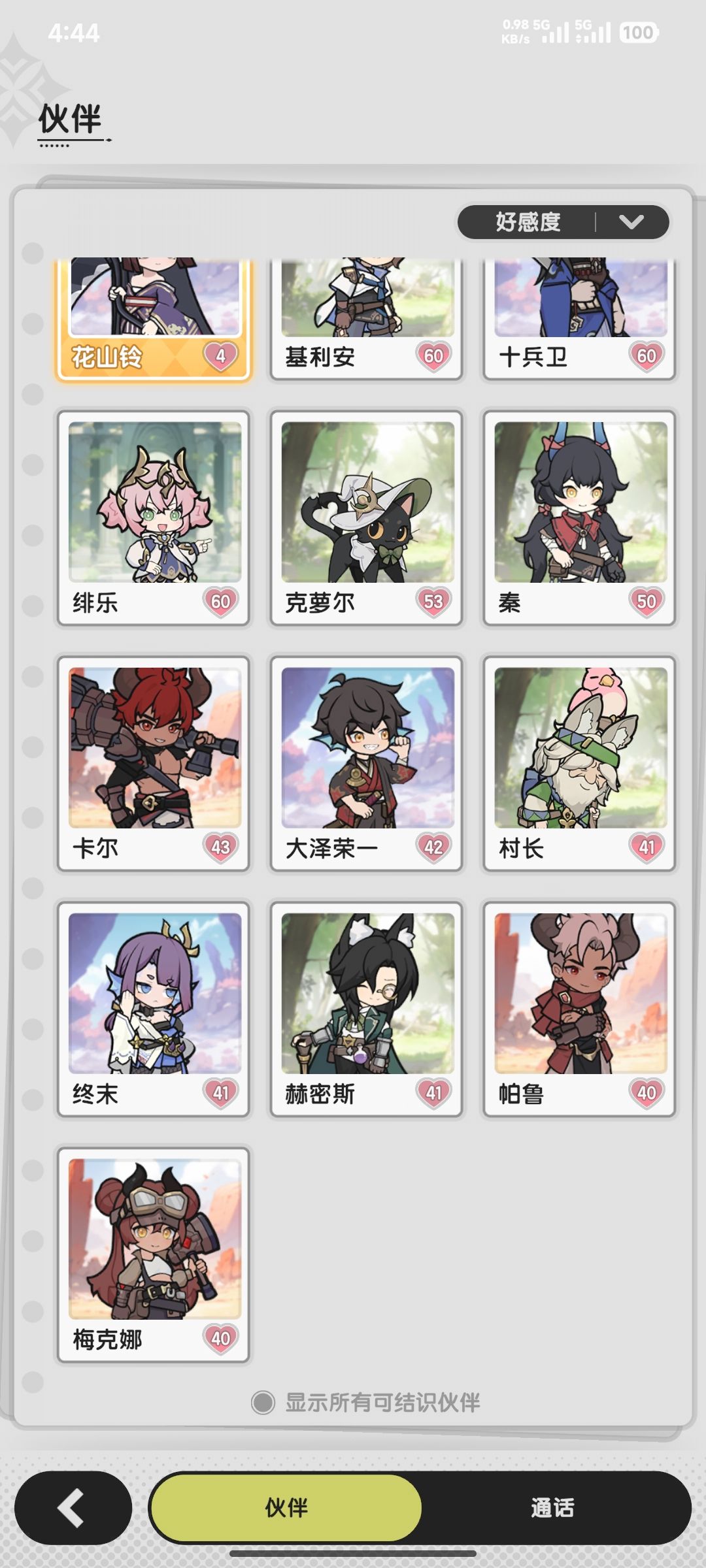Click 基利安's heart badge showing 60
This screenshot has height=1568, width=706.
[433, 357]
